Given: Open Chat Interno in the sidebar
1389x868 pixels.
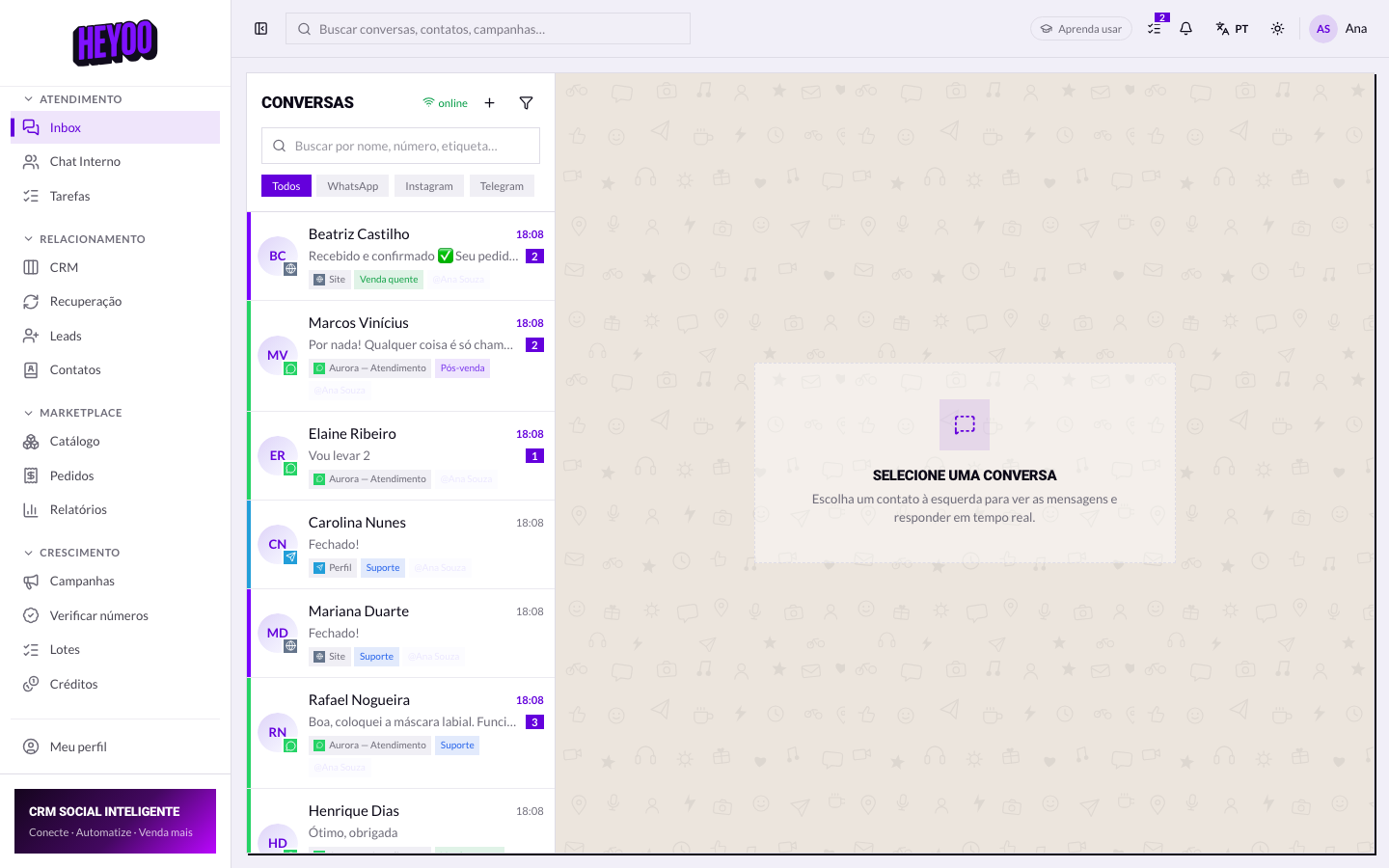Looking at the screenshot, I should tap(116, 161).
